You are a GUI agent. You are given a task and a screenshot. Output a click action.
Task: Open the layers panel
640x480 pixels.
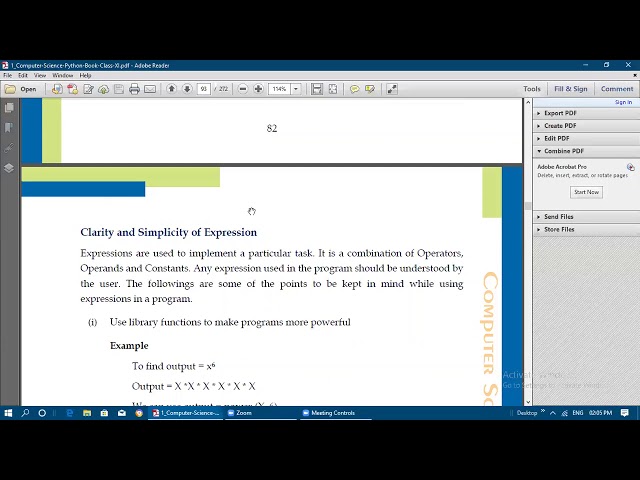pyautogui.click(x=9, y=168)
